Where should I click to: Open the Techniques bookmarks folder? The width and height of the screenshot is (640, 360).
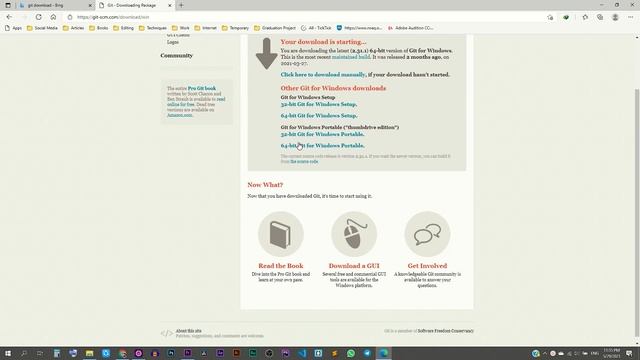pyautogui.click(x=153, y=28)
